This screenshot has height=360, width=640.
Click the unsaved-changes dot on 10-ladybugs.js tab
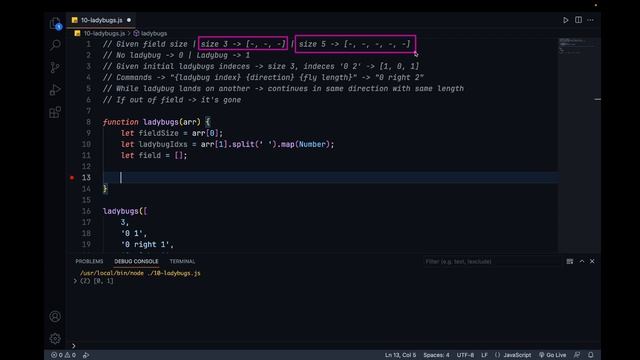[x=129, y=20]
